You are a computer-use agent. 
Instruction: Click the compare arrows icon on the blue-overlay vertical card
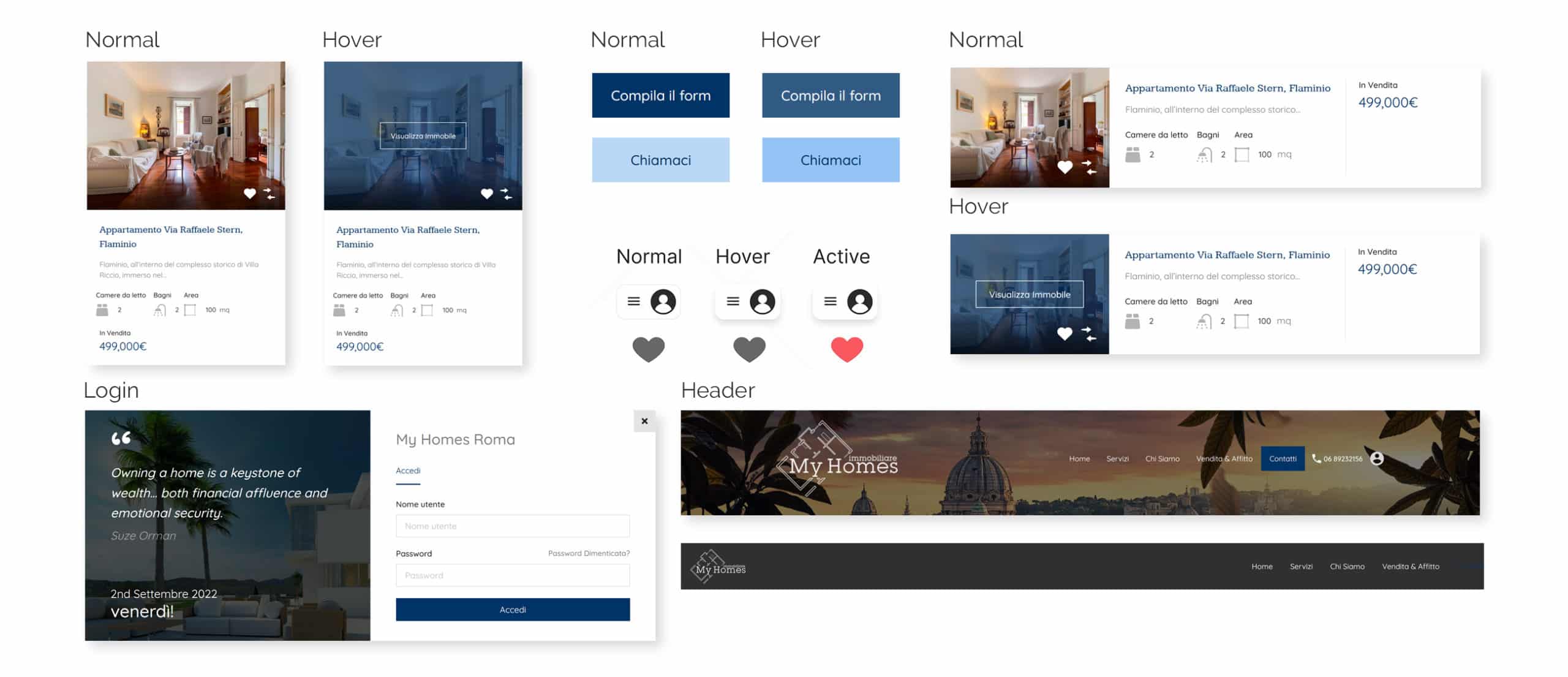(x=506, y=194)
